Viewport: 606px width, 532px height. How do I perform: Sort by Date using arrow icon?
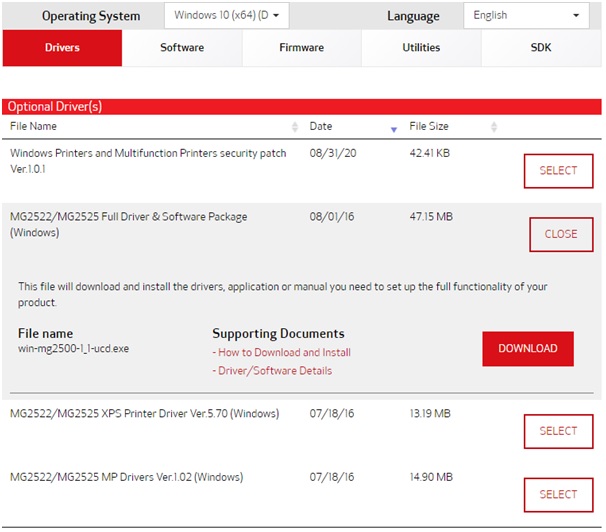pyautogui.click(x=393, y=129)
